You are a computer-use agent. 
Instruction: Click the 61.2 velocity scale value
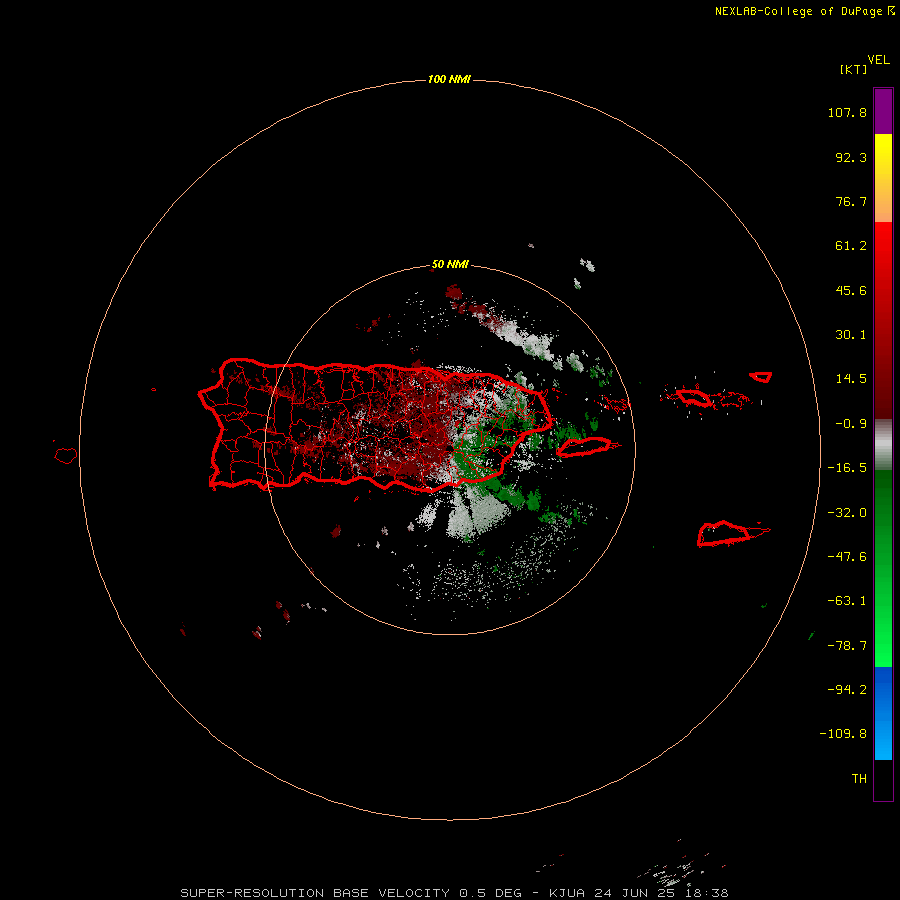(x=851, y=246)
